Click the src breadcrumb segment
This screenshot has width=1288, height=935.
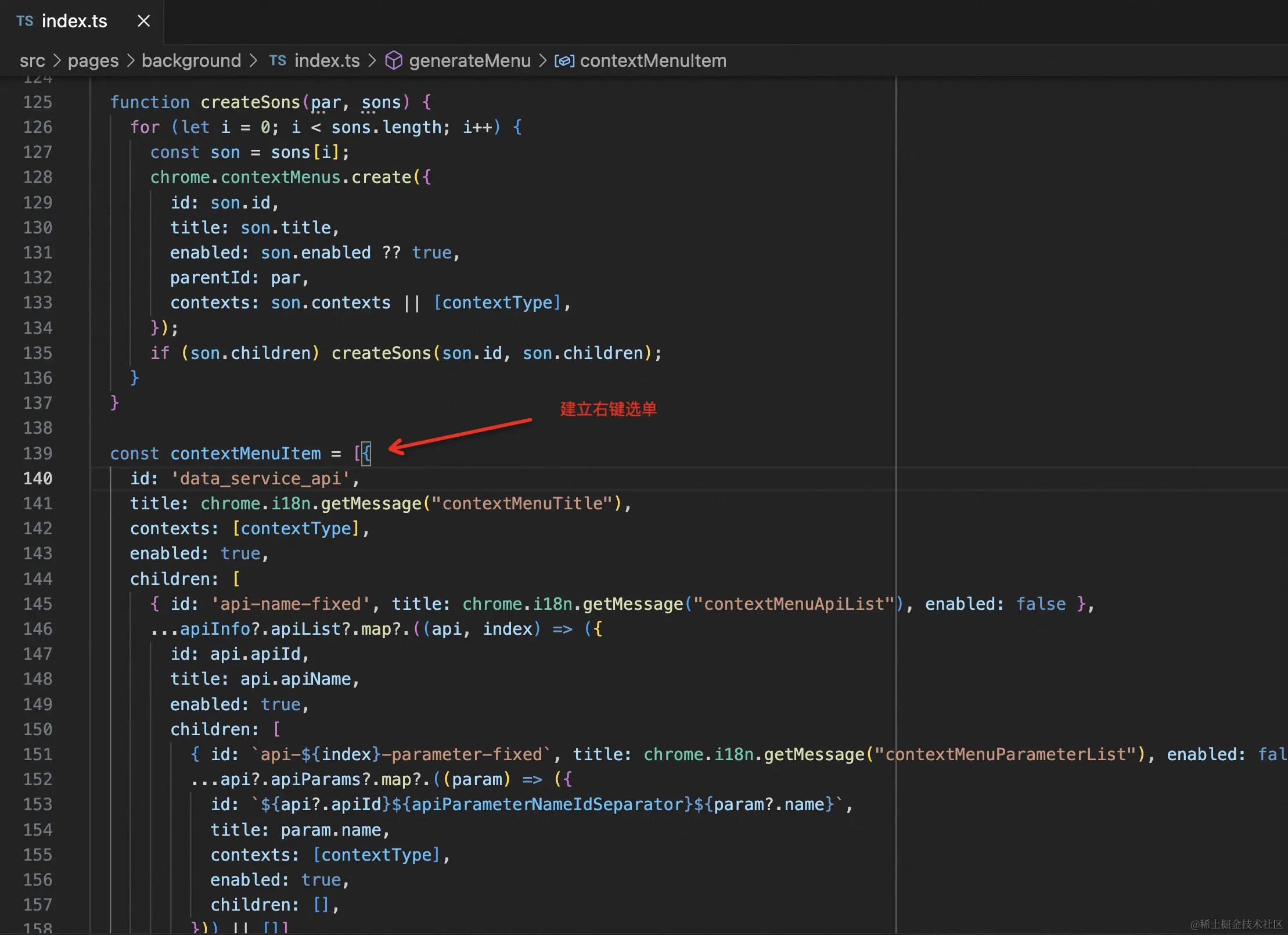(x=32, y=61)
